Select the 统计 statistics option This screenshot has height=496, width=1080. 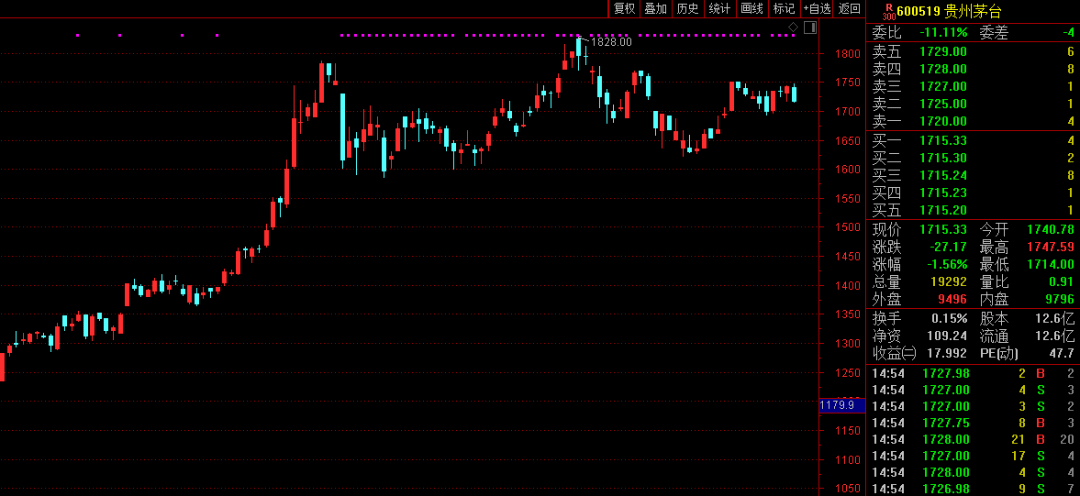719,9
